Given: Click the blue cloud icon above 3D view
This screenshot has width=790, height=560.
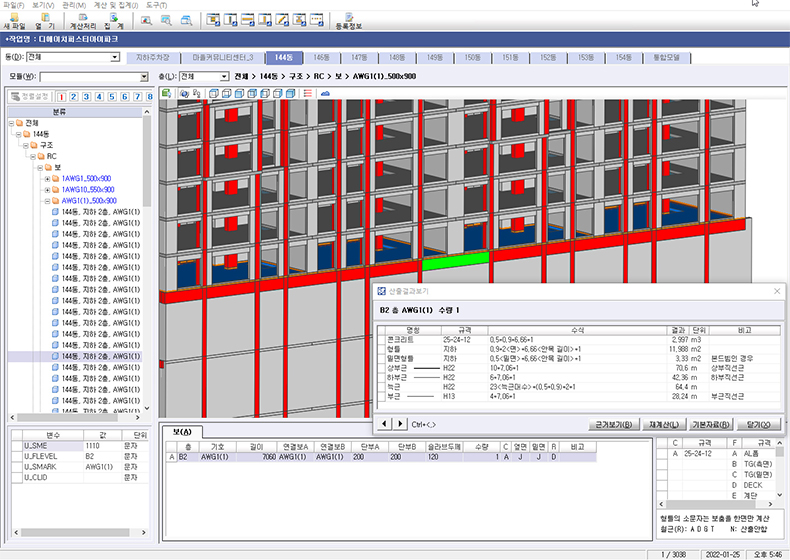Looking at the screenshot, I should tap(325, 93).
